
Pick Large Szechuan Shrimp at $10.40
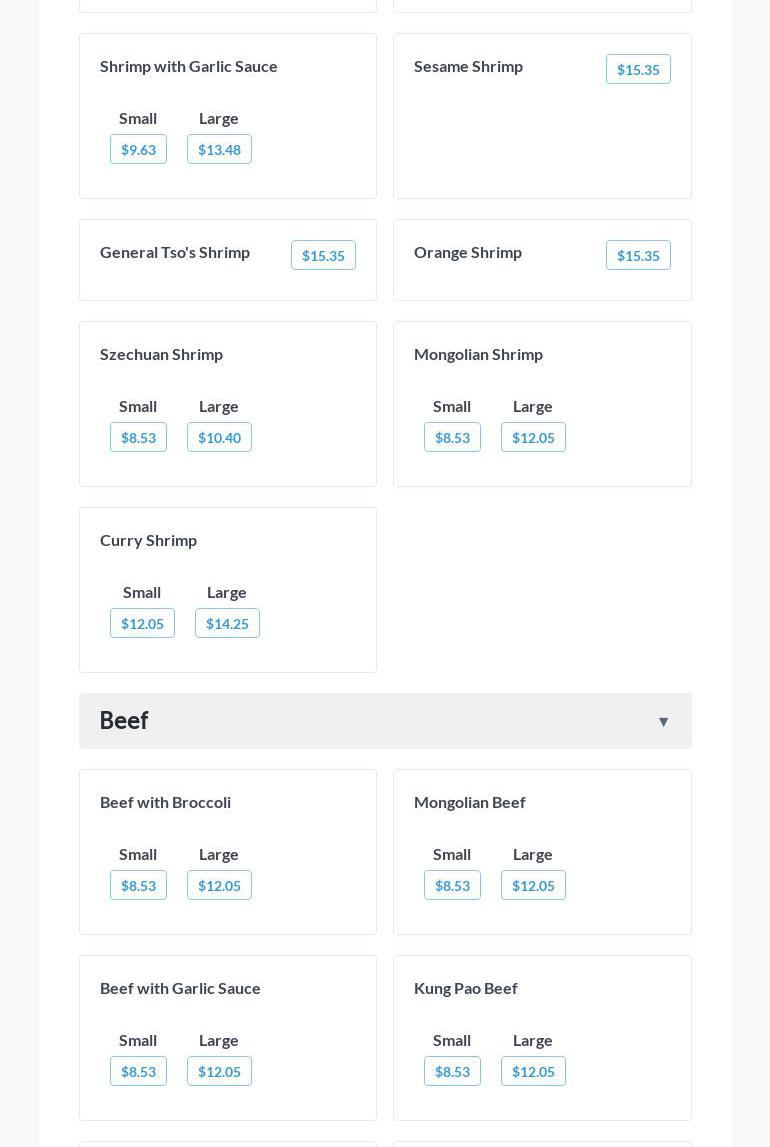pyautogui.click(x=219, y=438)
